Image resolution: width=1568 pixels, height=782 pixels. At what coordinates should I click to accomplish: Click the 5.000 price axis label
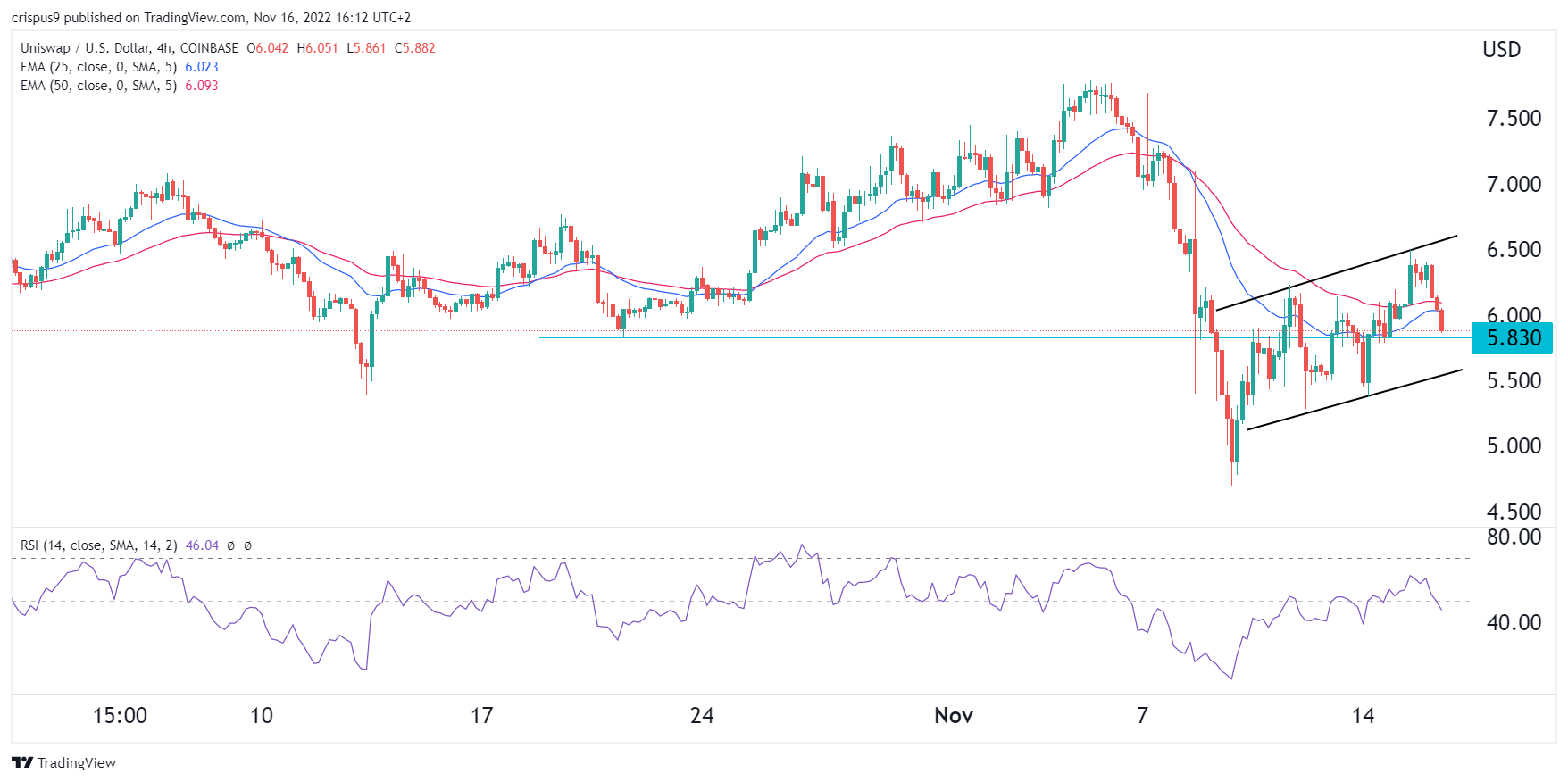[1514, 446]
